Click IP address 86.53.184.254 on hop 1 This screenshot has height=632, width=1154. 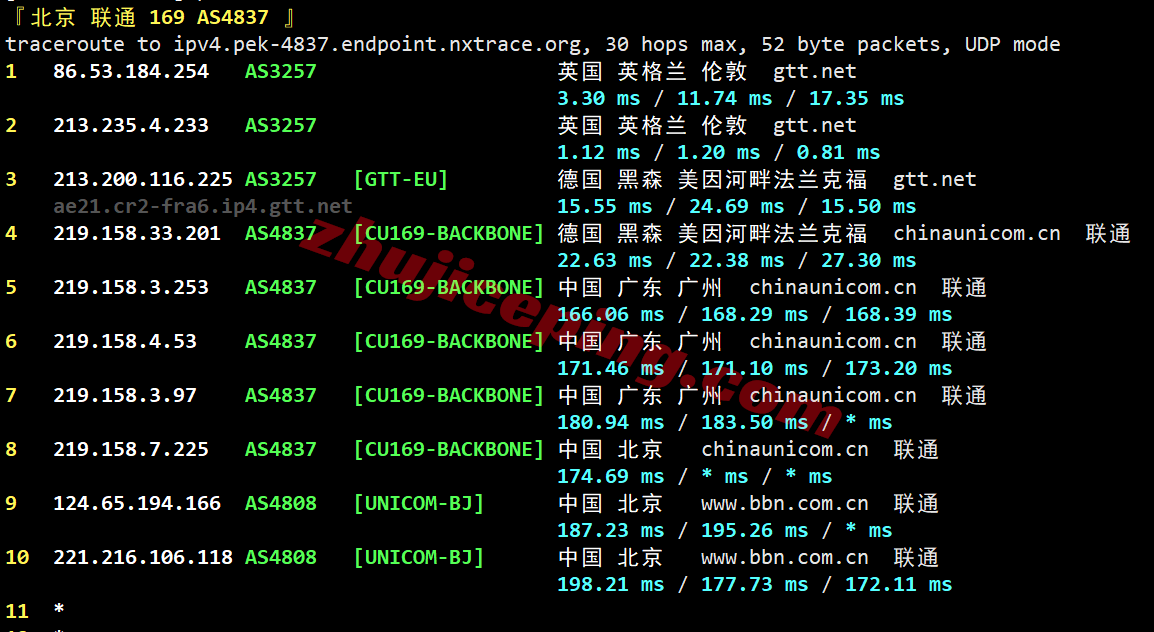pos(131,71)
